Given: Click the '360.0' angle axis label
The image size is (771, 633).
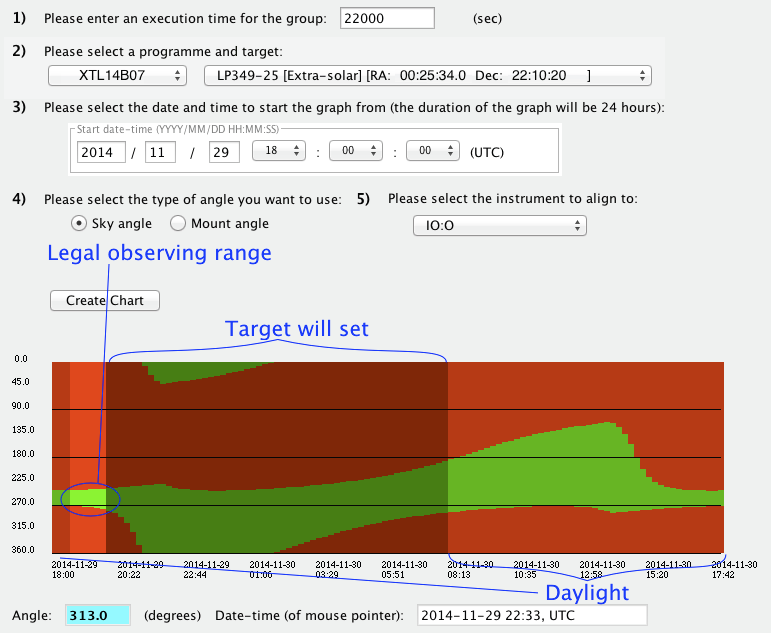Looking at the screenshot, I should point(23,550).
